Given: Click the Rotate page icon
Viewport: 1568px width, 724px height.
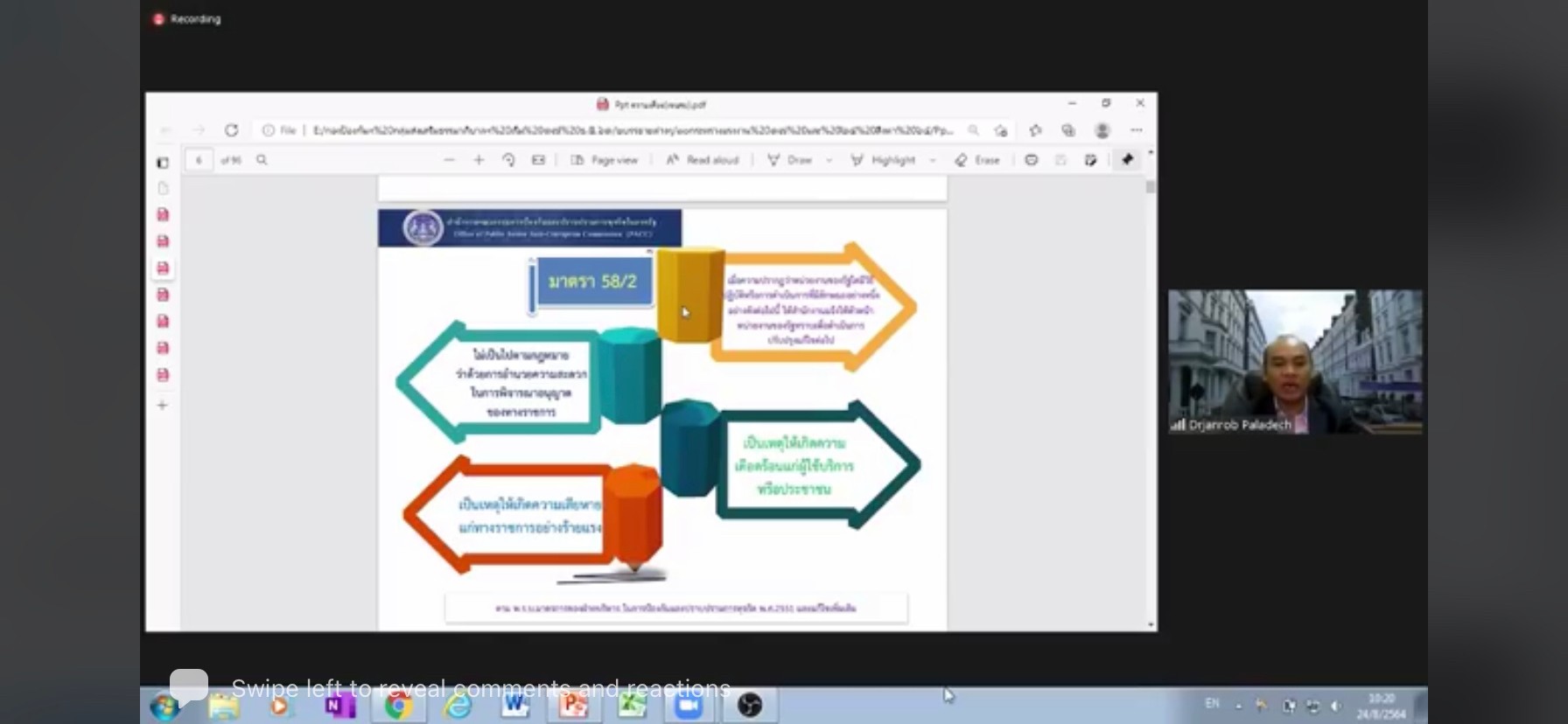Looking at the screenshot, I should [508, 160].
